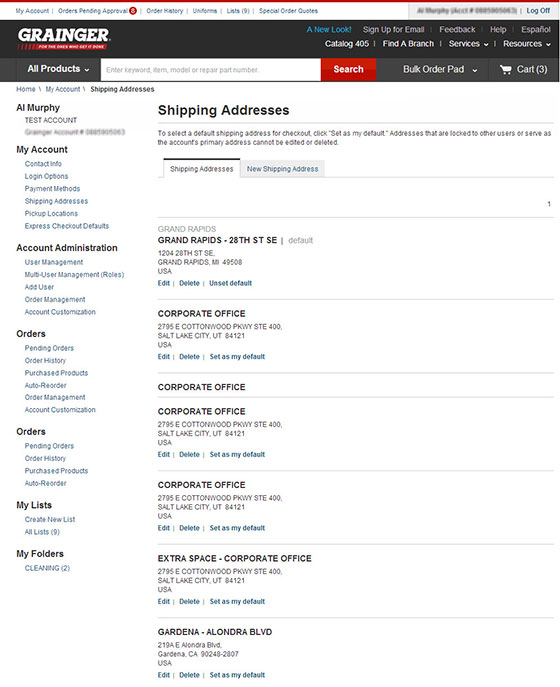This screenshot has height=687, width=560.
Task: Open My Account in the top bar
Action: click(32, 11)
